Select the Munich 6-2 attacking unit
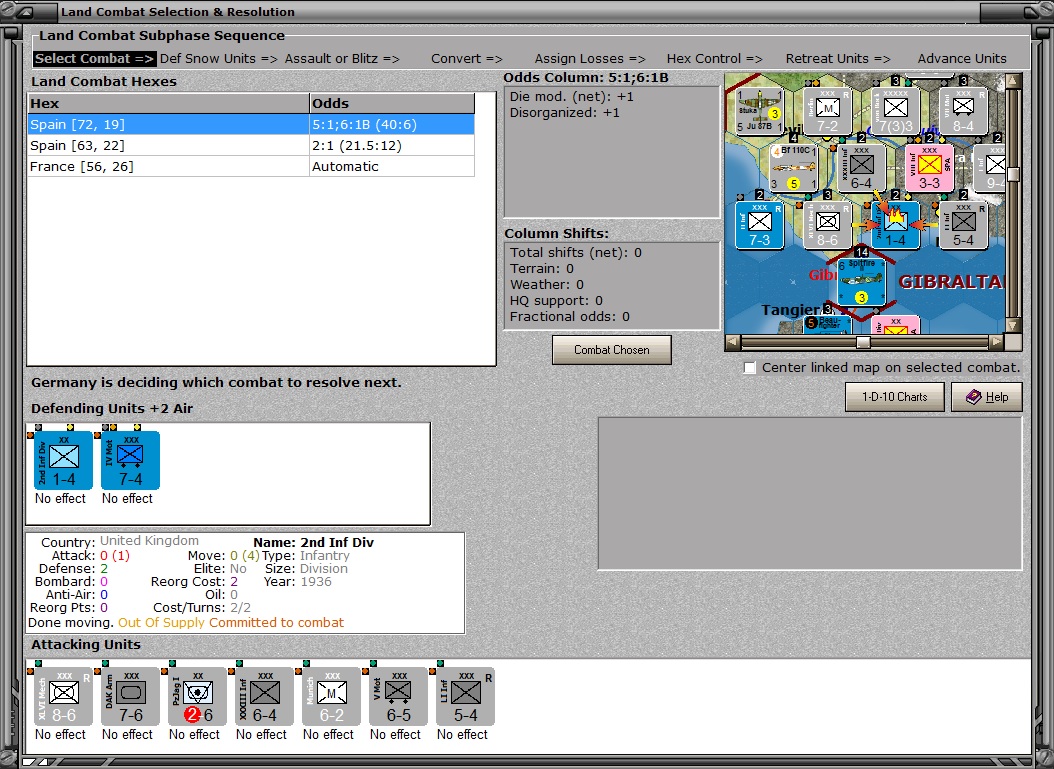1054x769 pixels. [x=331, y=696]
